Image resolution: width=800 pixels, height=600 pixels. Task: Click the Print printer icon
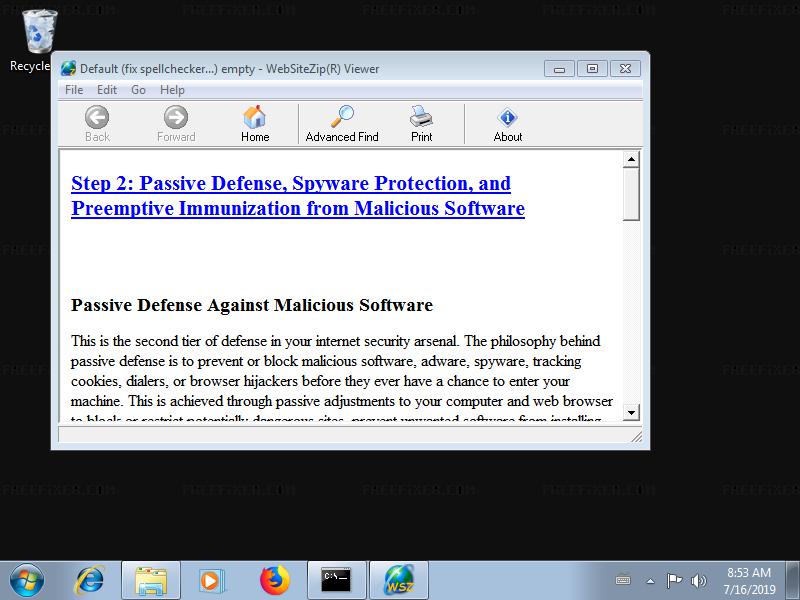421,116
